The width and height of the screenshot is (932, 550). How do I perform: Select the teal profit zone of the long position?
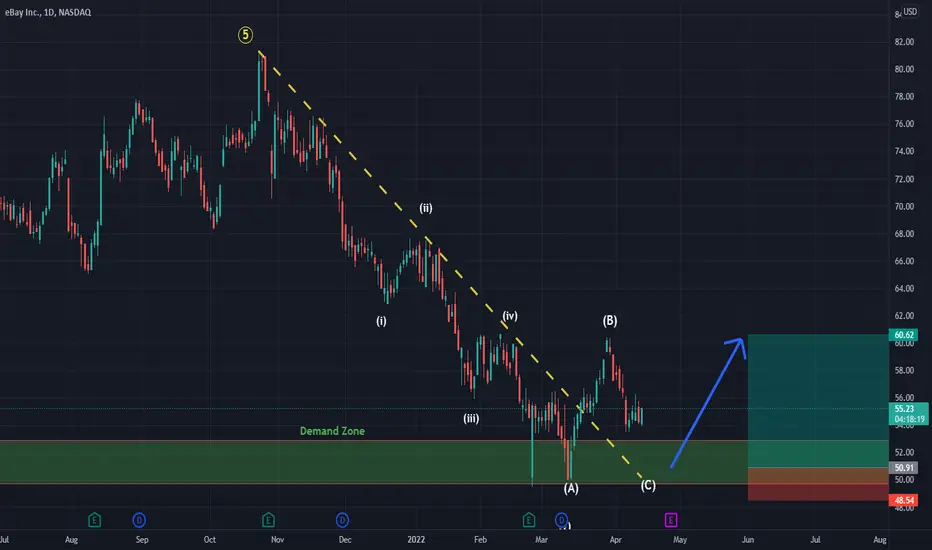pyautogui.click(x=818, y=401)
